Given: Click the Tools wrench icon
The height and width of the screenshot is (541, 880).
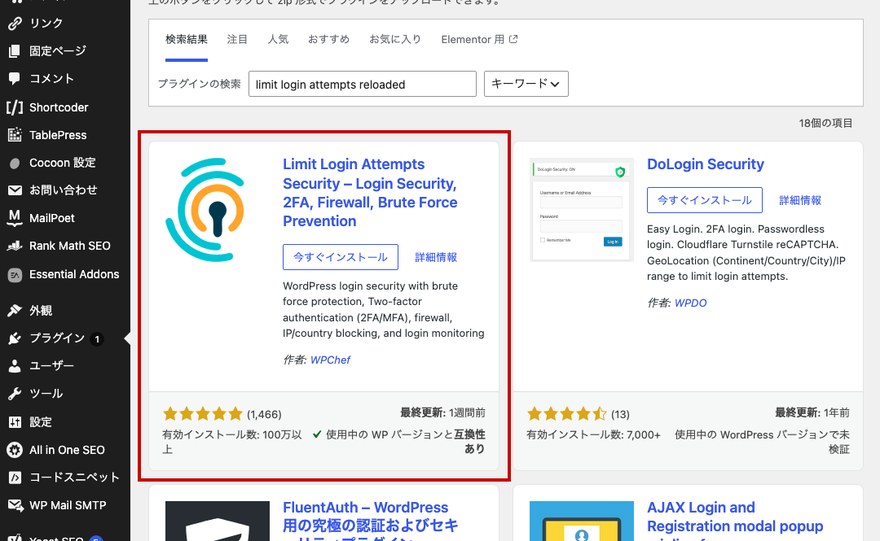Looking at the screenshot, I should [15, 394].
